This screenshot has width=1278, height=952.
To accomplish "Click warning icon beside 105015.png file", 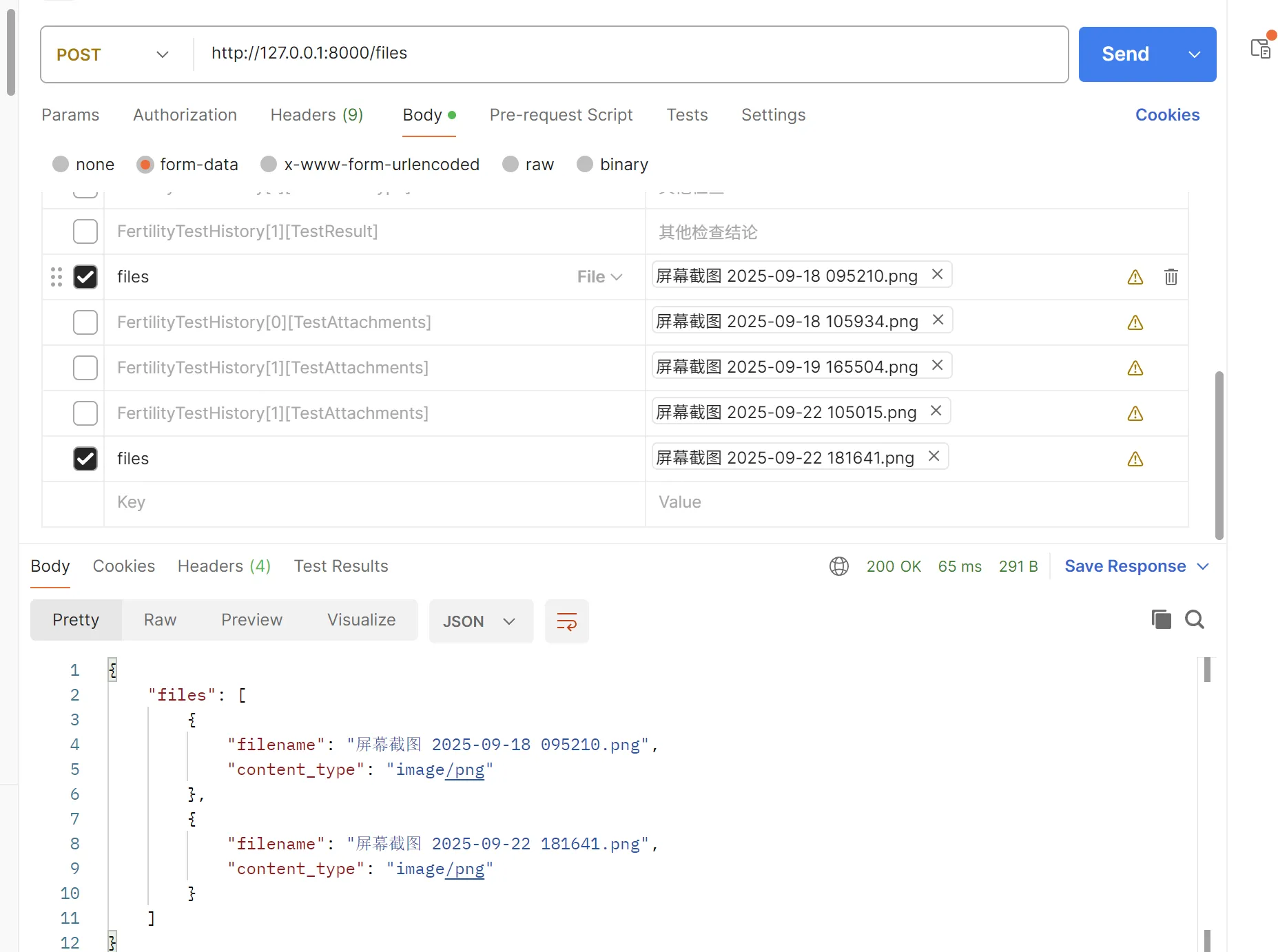I will pos(1135,413).
